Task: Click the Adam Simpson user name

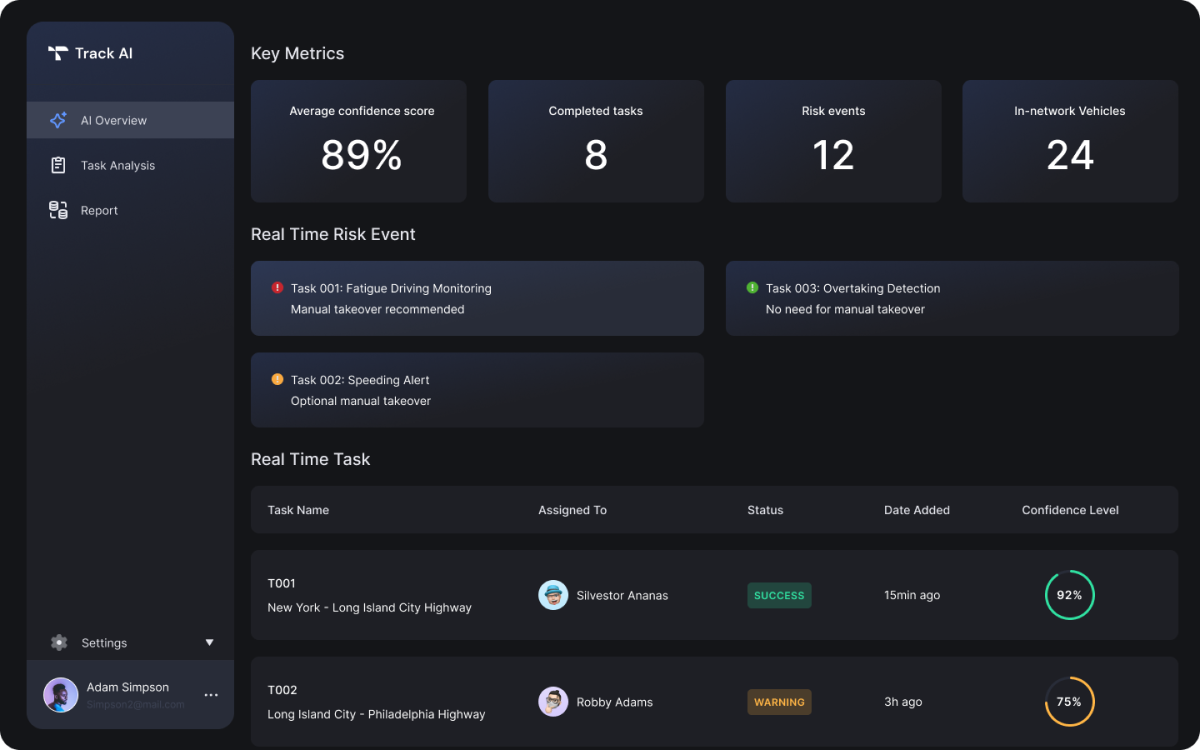Action: click(x=128, y=687)
